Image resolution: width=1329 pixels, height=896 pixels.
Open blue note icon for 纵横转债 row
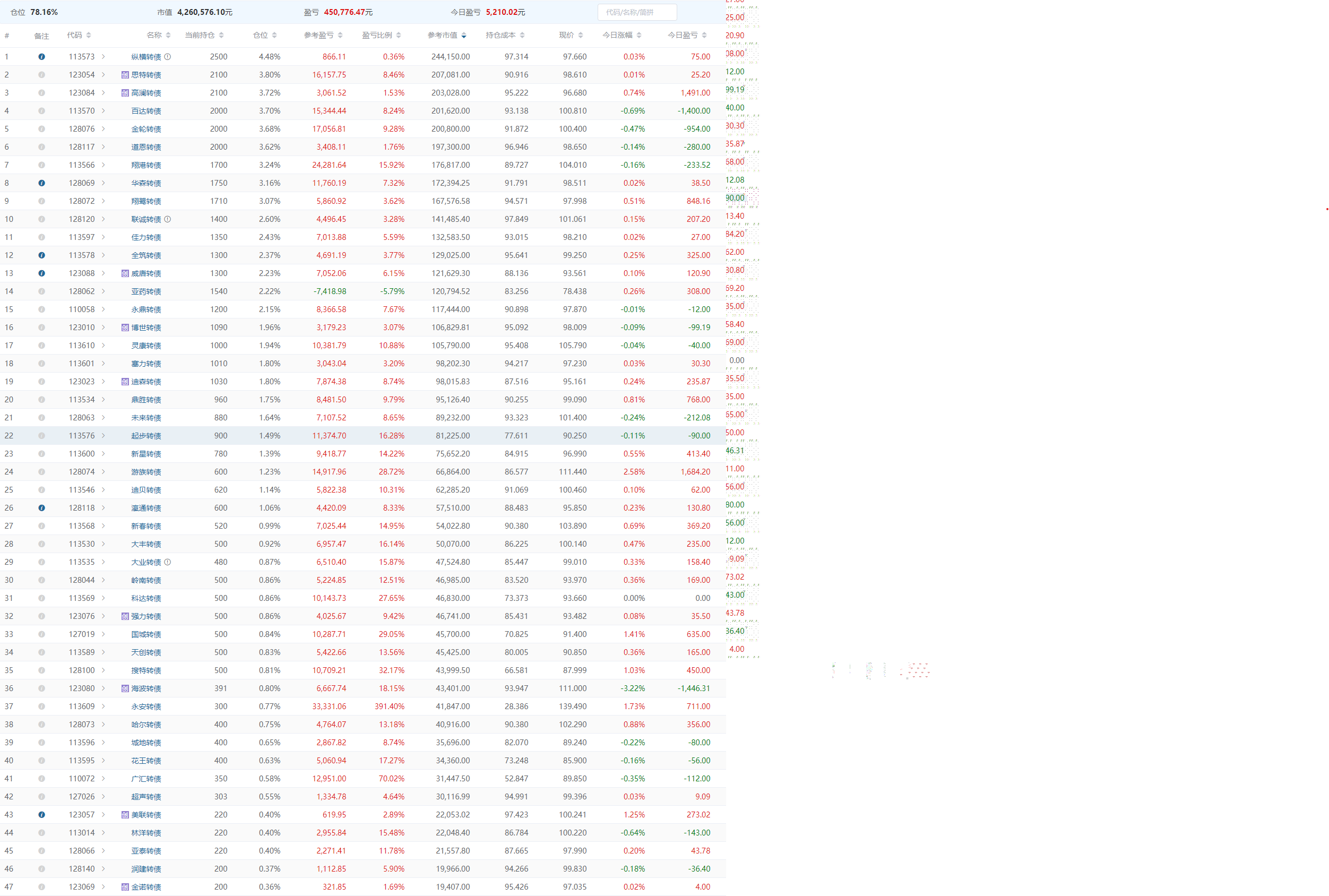tap(42, 57)
